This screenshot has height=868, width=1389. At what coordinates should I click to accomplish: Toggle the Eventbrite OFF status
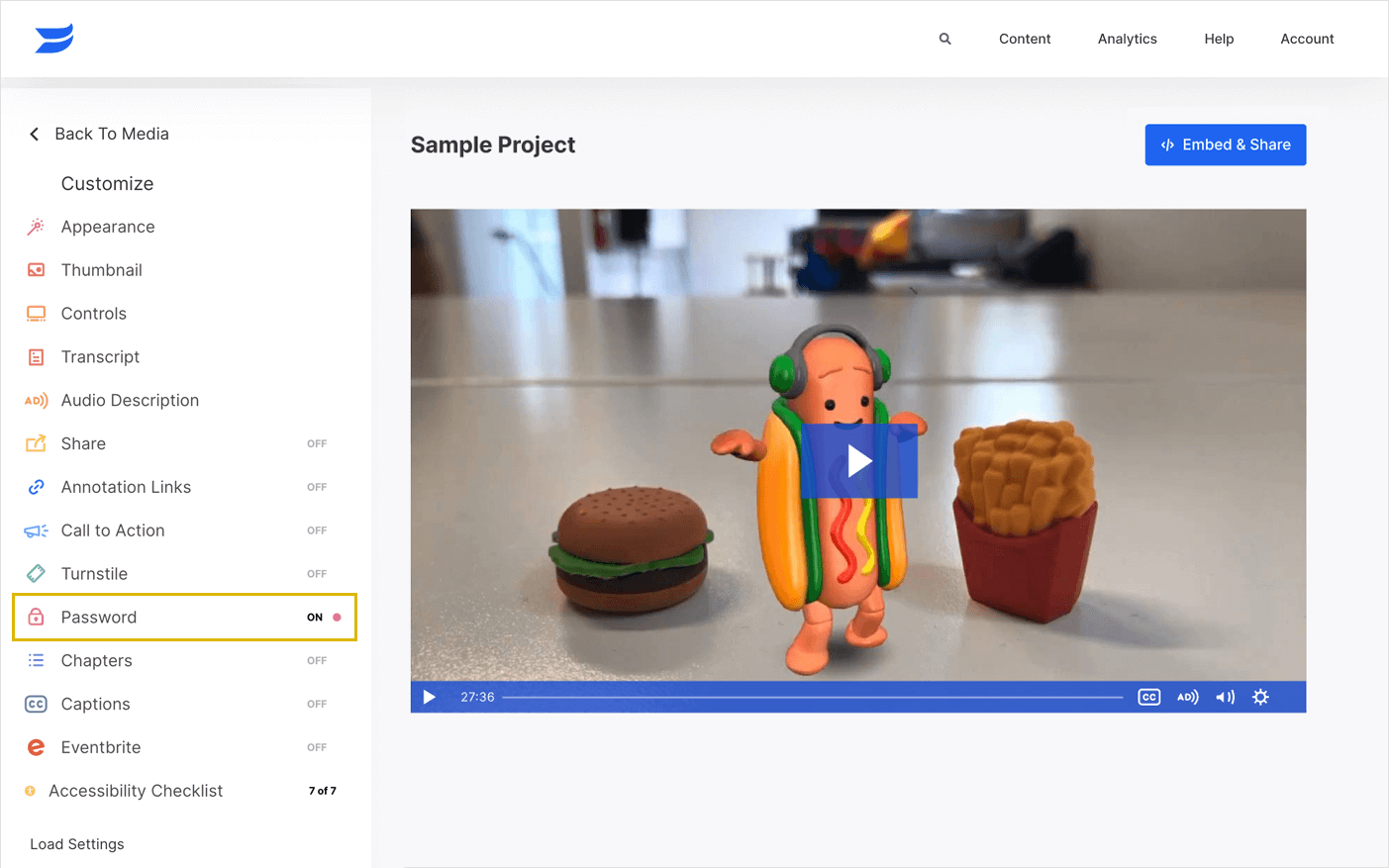[x=317, y=747]
